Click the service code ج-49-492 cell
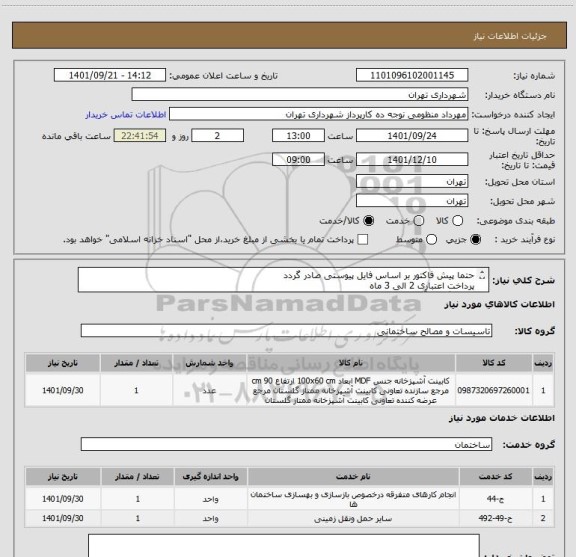Screen dimensions: 576x557 (496, 518)
